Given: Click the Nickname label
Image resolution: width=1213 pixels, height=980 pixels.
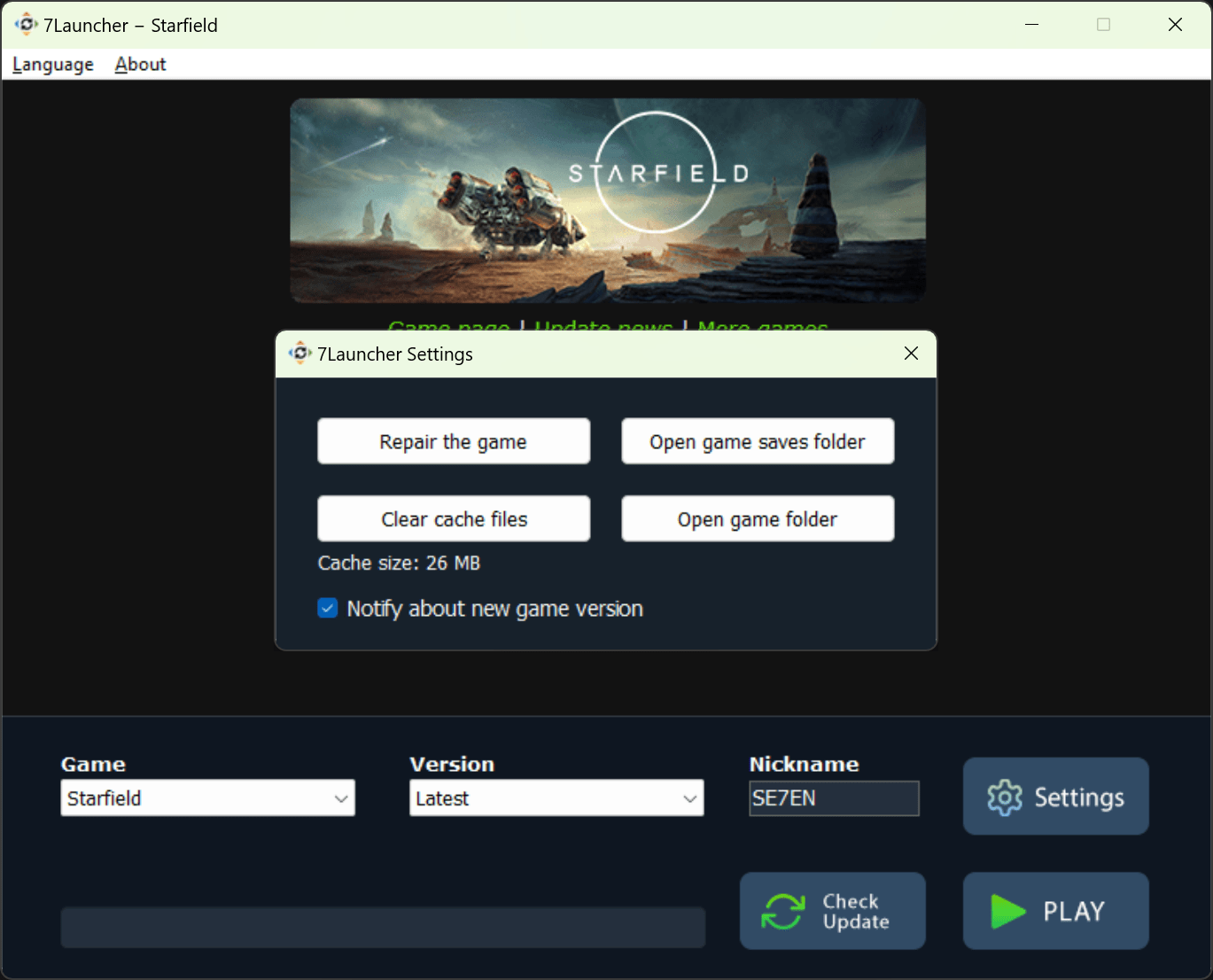Looking at the screenshot, I should pos(804,764).
